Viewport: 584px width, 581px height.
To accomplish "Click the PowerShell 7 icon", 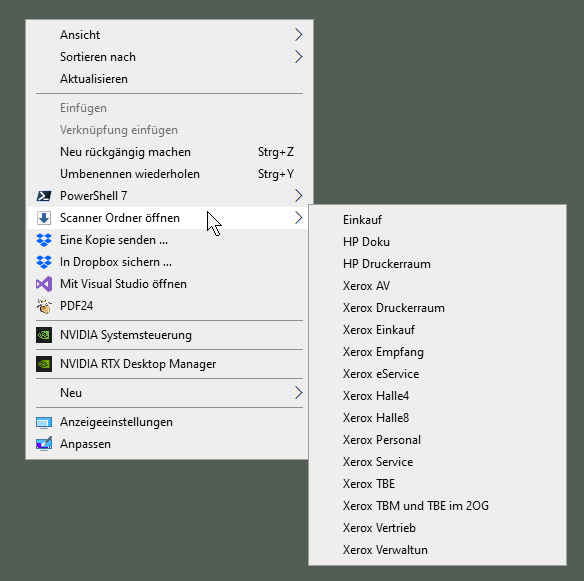I will (44, 196).
